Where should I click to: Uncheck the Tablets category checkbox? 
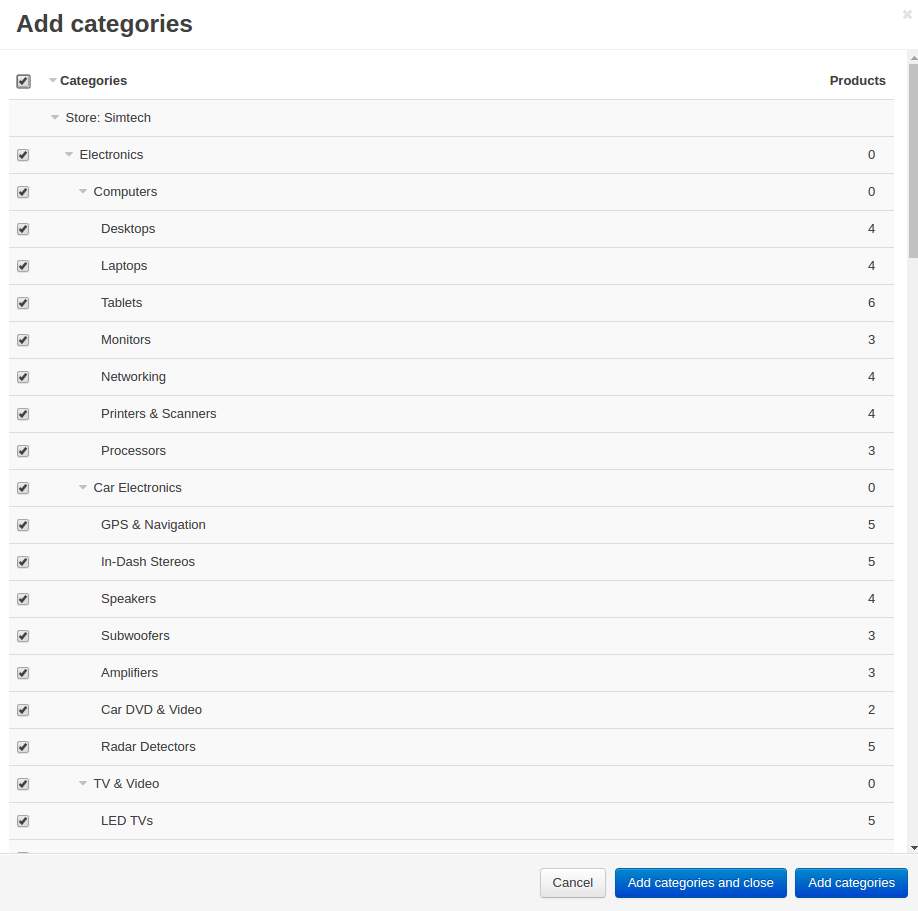coord(23,303)
